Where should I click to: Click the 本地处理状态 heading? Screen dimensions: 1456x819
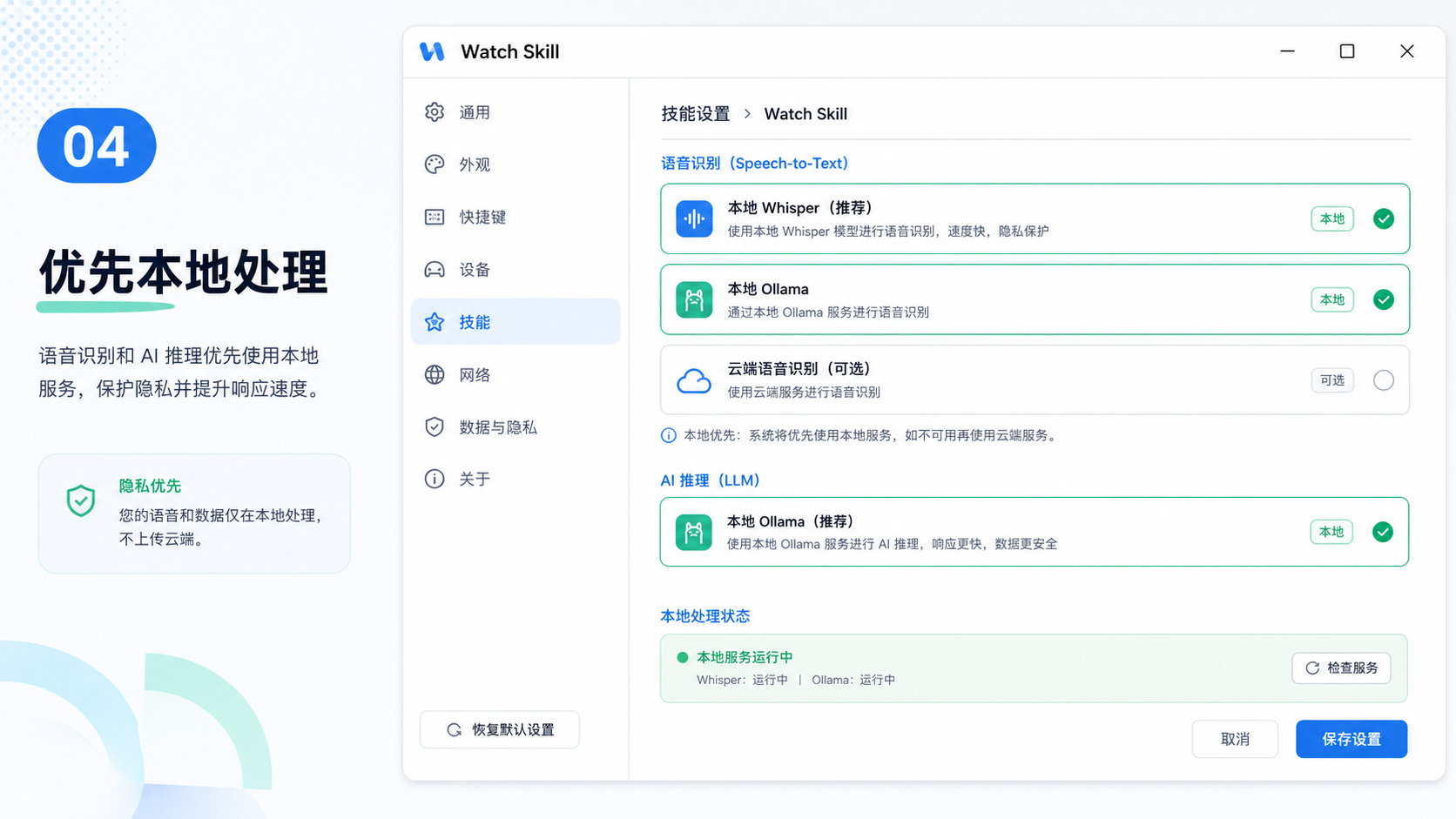pos(705,616)
